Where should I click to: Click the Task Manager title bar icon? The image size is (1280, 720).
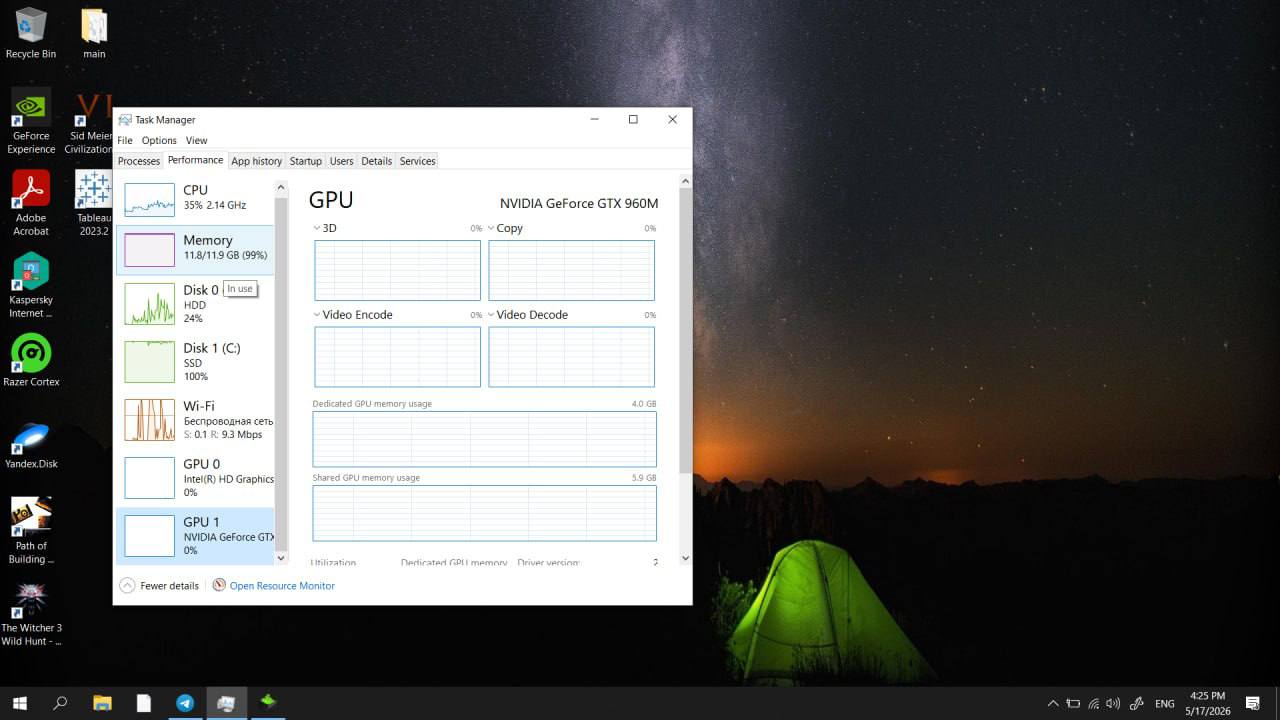click(125, 120)
